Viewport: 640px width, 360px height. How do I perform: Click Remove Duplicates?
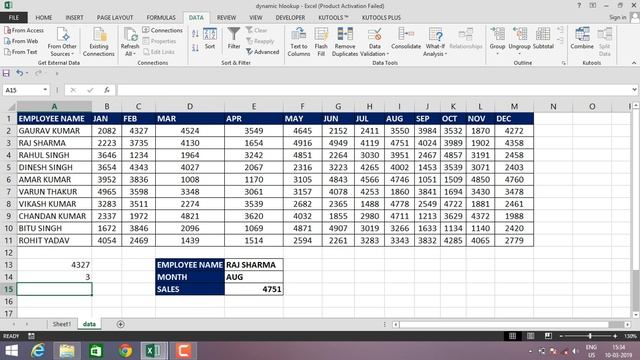pos(345,42)
